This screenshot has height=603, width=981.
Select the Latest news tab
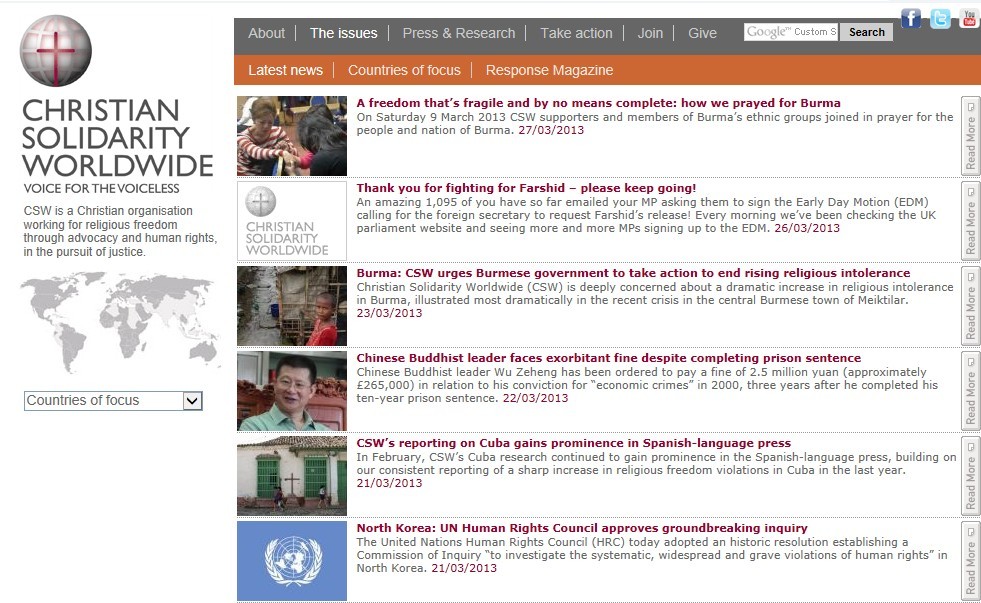(285, 70)
